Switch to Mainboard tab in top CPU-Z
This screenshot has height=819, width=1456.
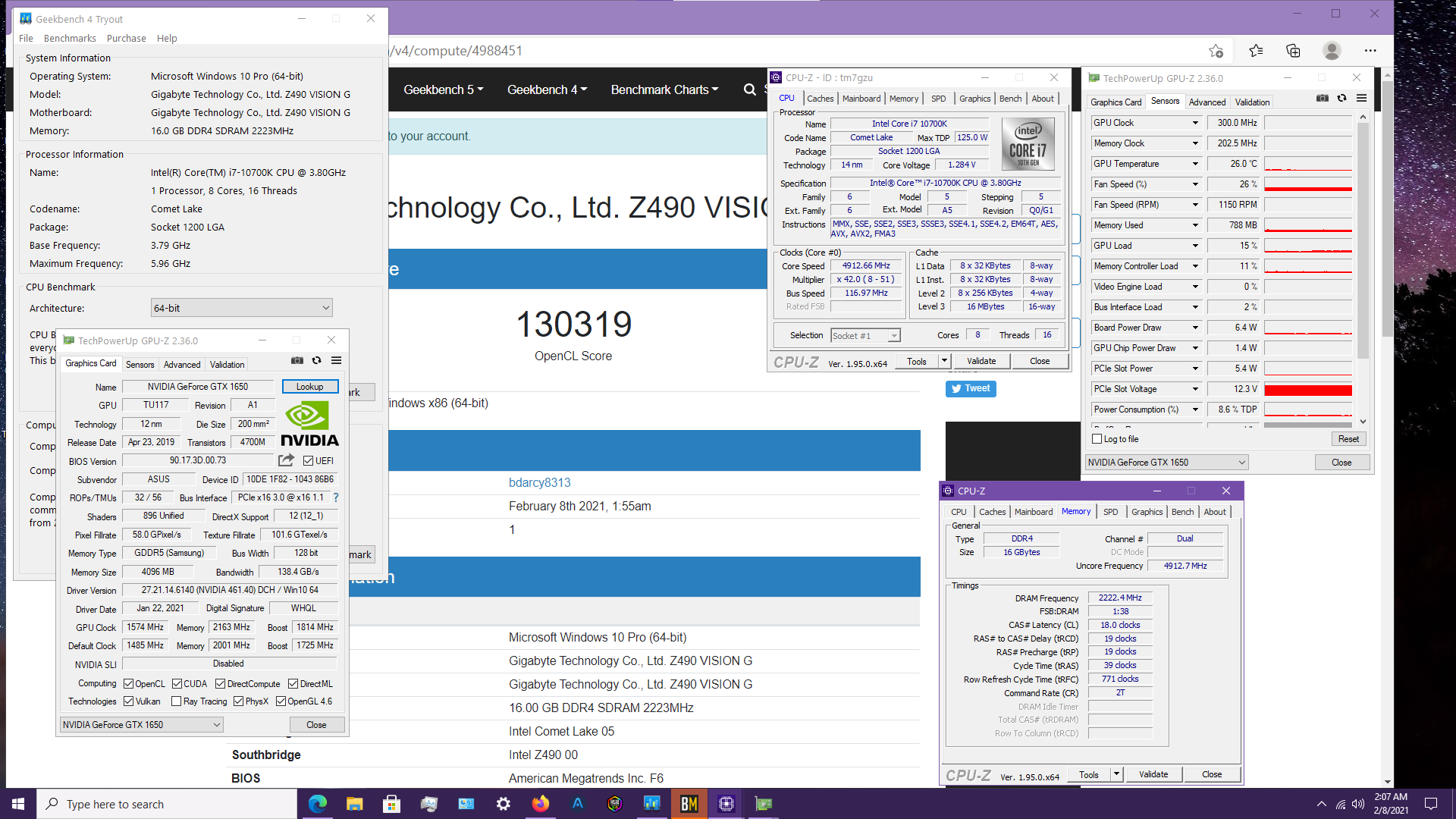tap(861, 99)
